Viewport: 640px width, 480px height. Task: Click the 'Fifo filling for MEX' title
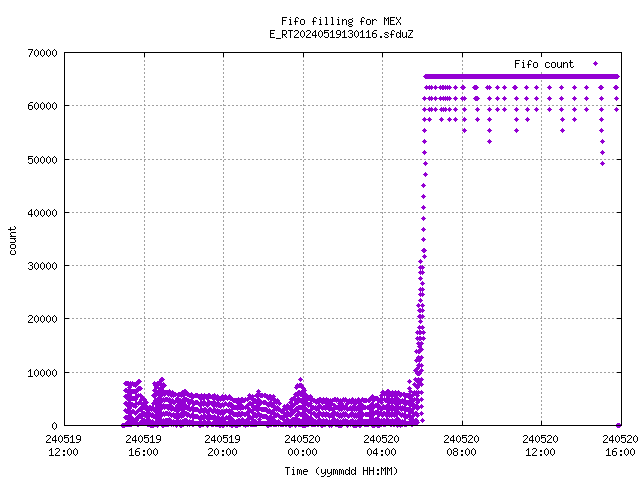[x=341, y=21]
